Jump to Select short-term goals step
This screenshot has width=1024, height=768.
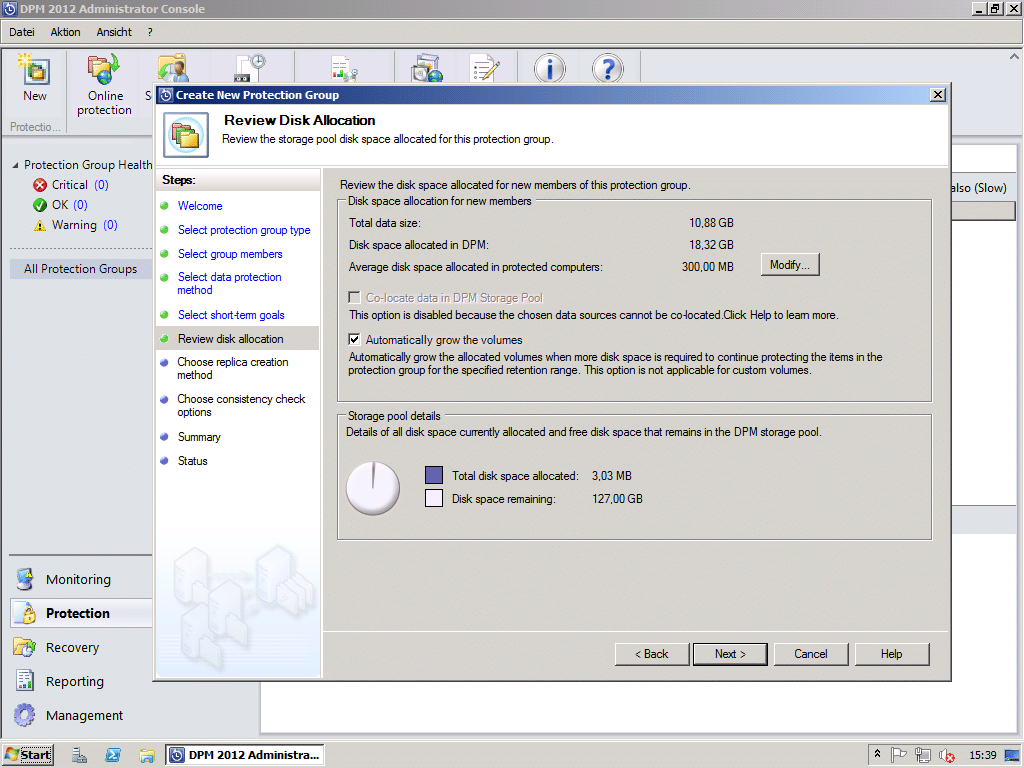point(231,315)
